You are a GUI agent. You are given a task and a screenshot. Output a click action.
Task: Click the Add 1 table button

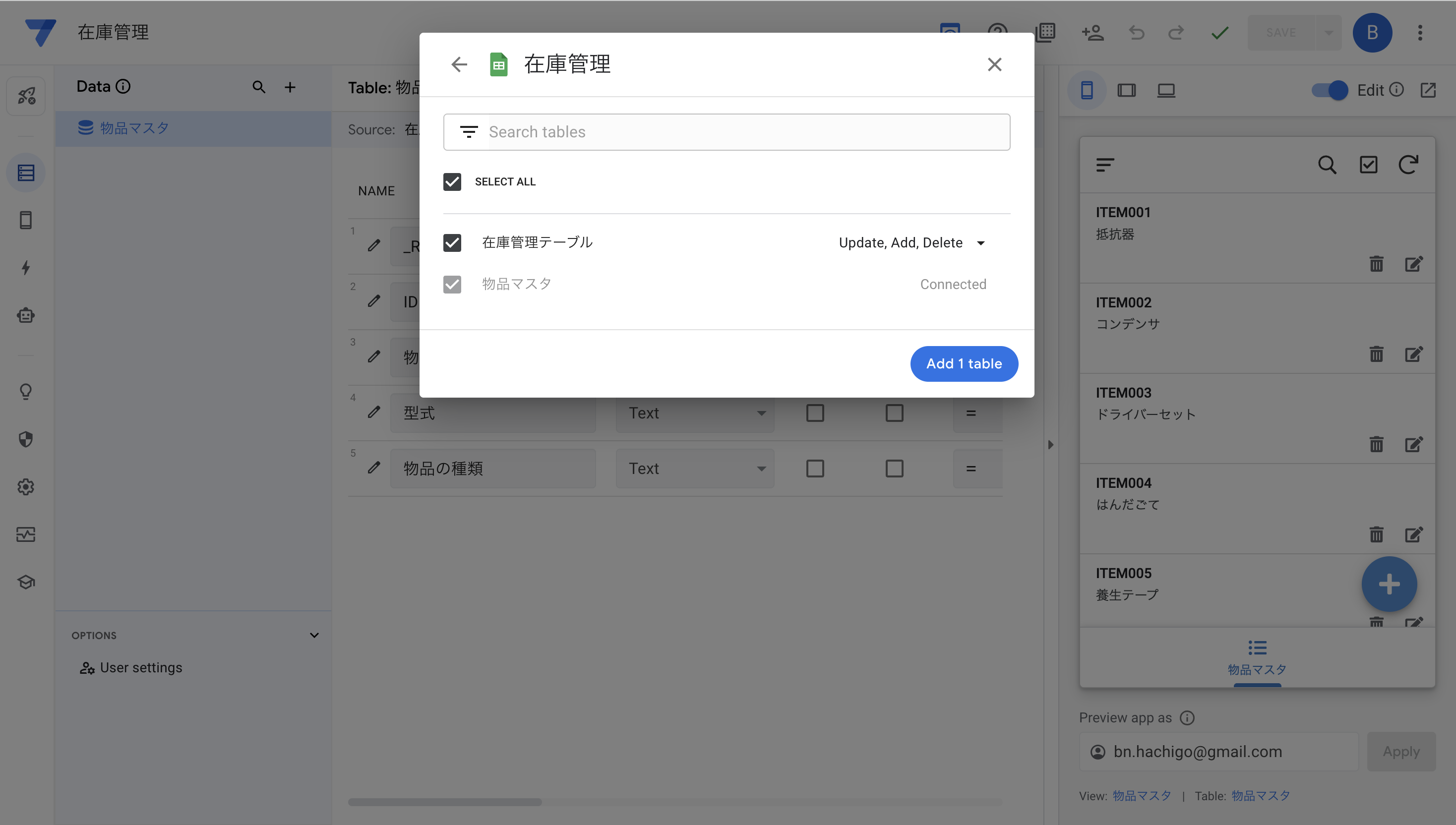(x=964, y=364)
